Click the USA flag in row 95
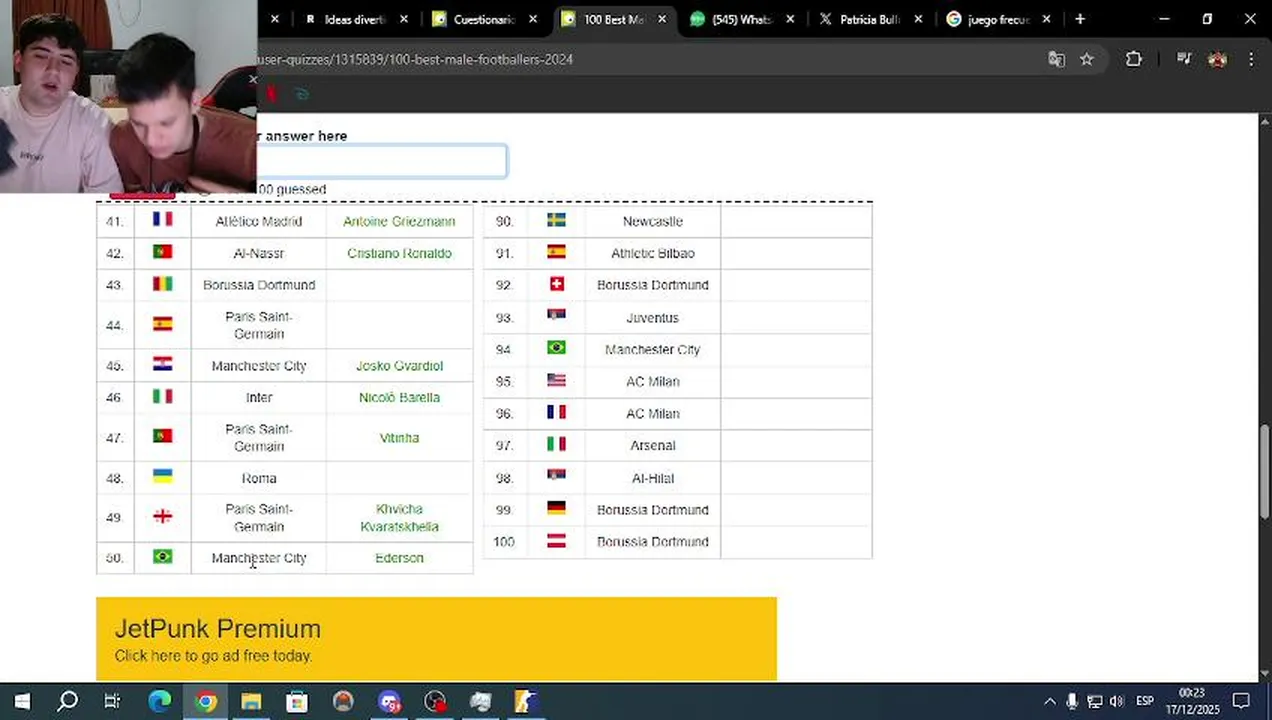 (556, 380)
